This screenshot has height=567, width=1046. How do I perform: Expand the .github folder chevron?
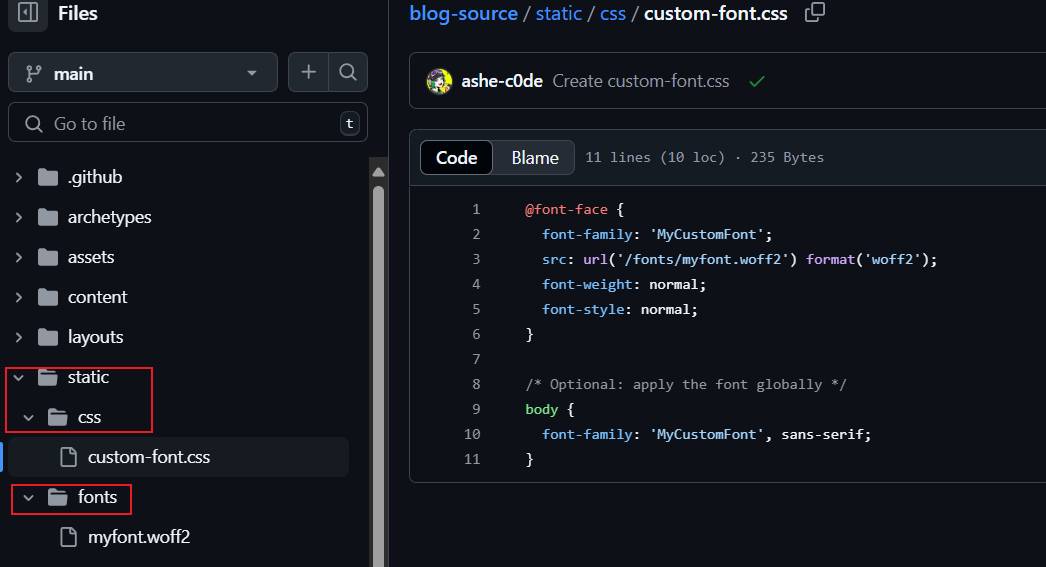tap(19, 177)
